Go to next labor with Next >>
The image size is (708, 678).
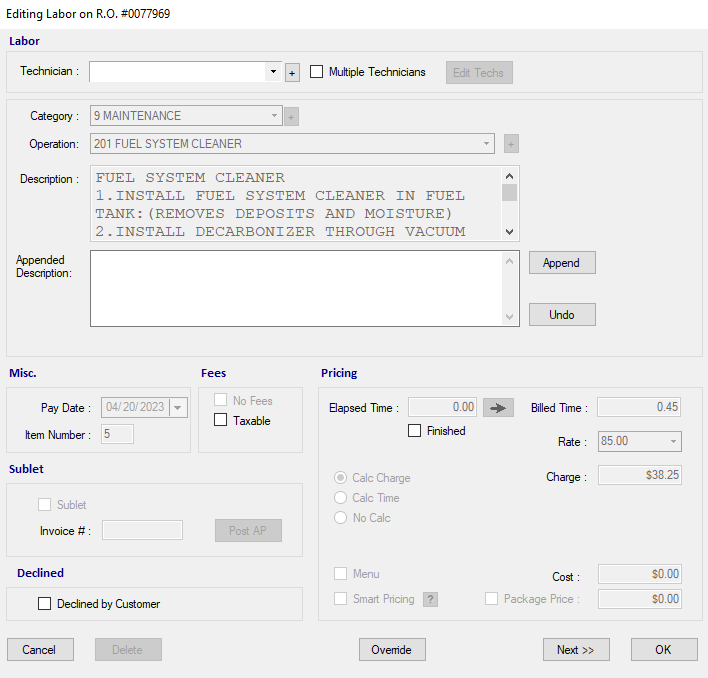(576, 650)
